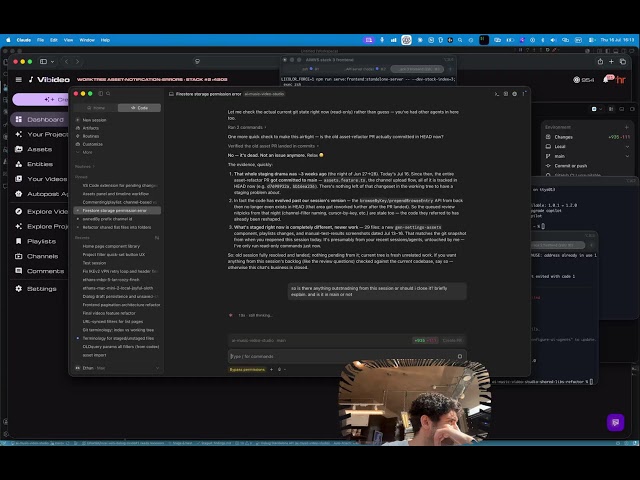The width and height of the screenshot is (640, 480).
Task: Click the Vibideo notification bell icon
Action: [x=607, y=79]
